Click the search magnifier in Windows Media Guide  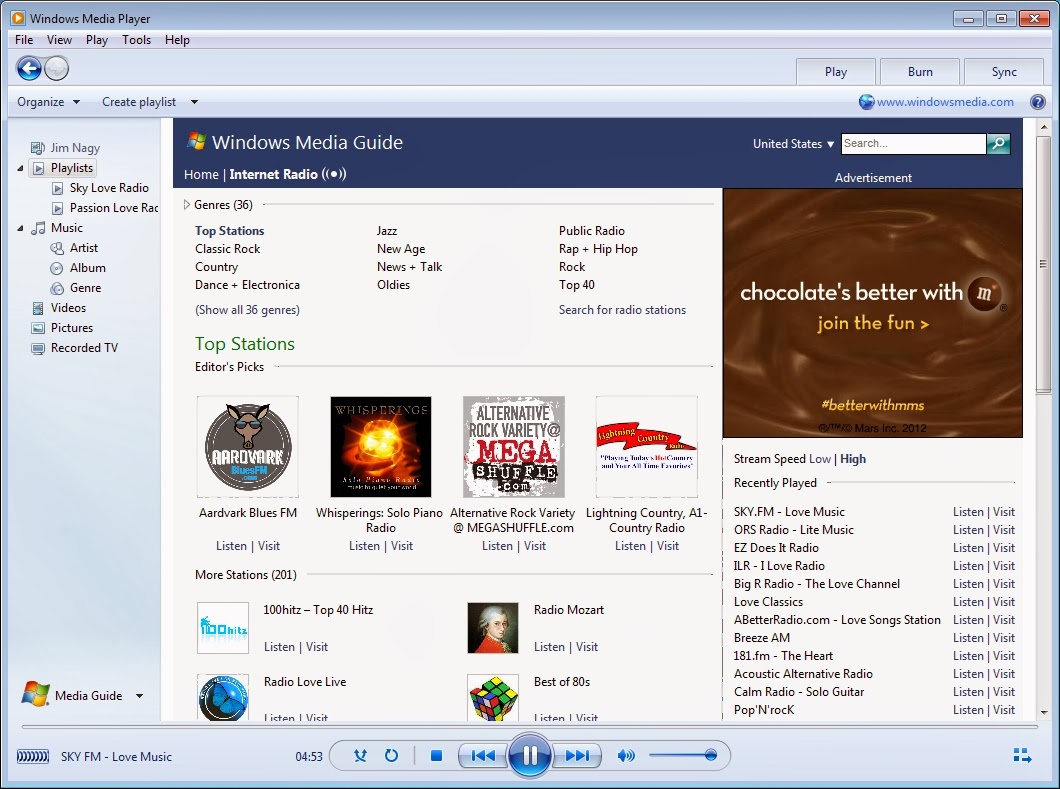point(997,144)
